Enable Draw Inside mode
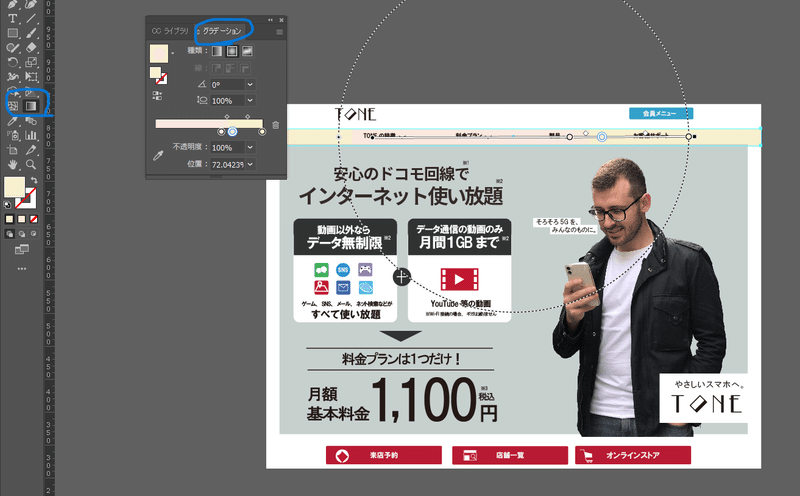The width and height of the screenshot is (800, 496). coord(34,234)
